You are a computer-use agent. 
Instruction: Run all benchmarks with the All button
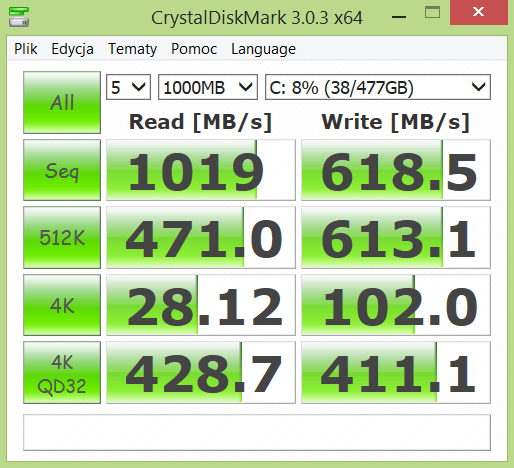coord(62,102)
